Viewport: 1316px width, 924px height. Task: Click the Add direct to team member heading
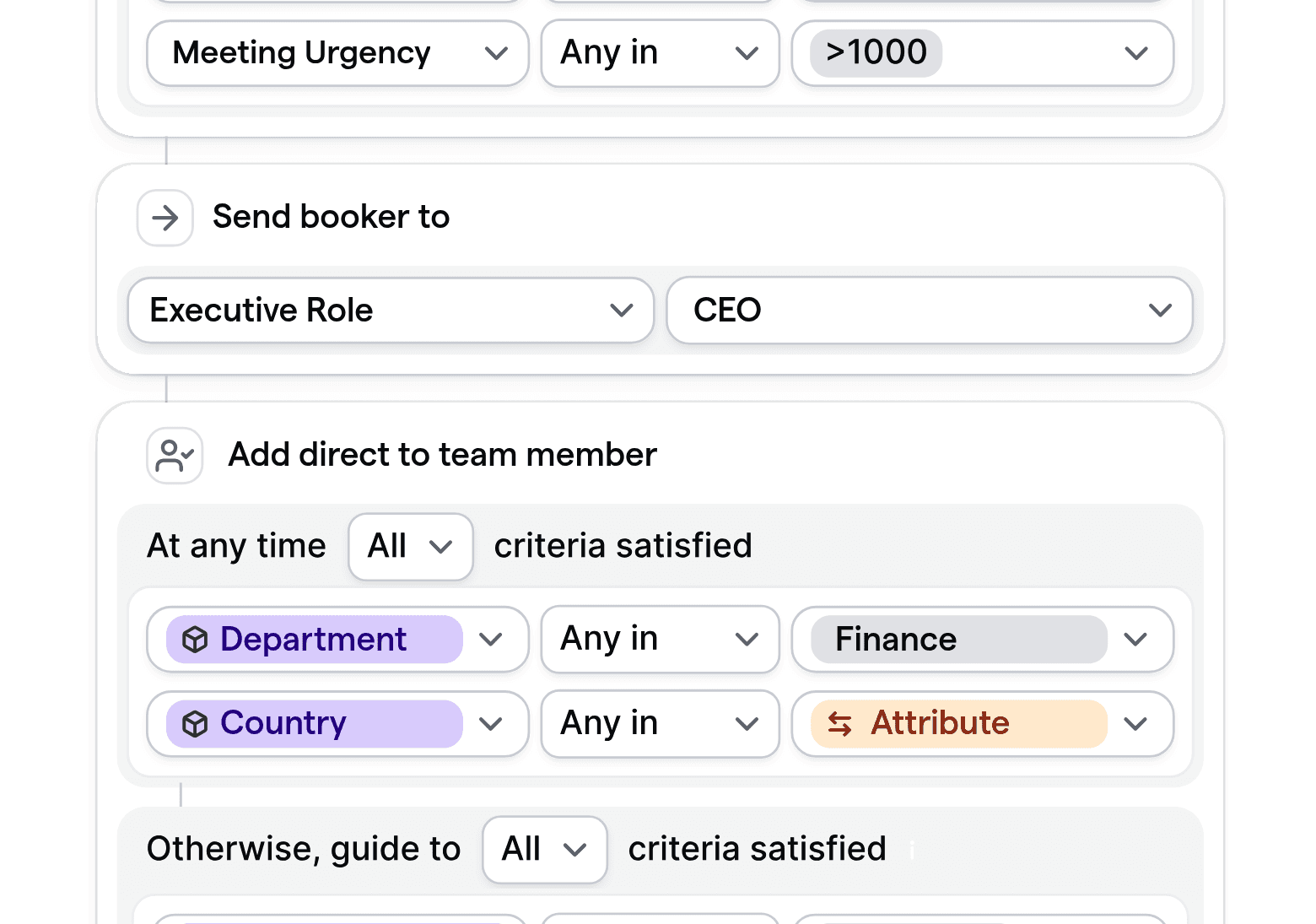441,455
